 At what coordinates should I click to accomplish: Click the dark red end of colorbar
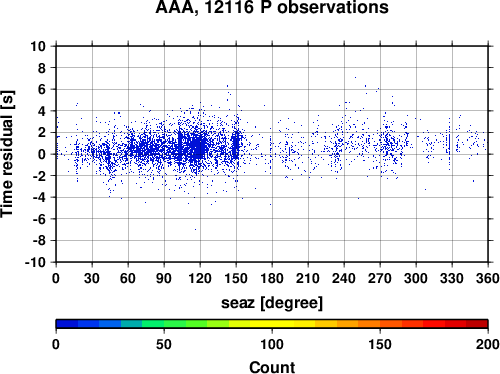pyautogui.click(x=477, y=324)
